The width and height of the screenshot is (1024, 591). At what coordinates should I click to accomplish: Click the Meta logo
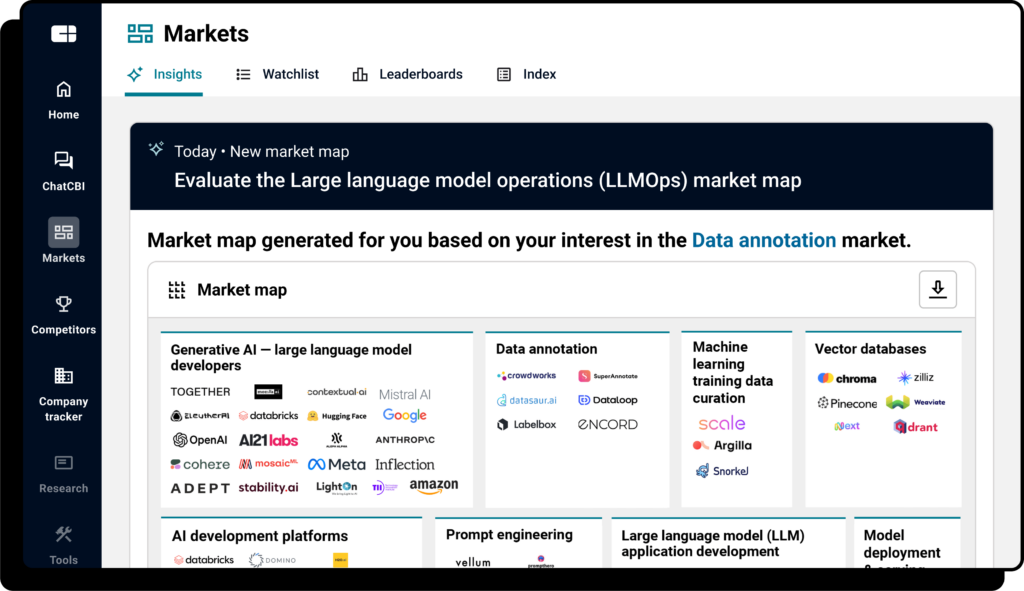[x=336, y=464]
